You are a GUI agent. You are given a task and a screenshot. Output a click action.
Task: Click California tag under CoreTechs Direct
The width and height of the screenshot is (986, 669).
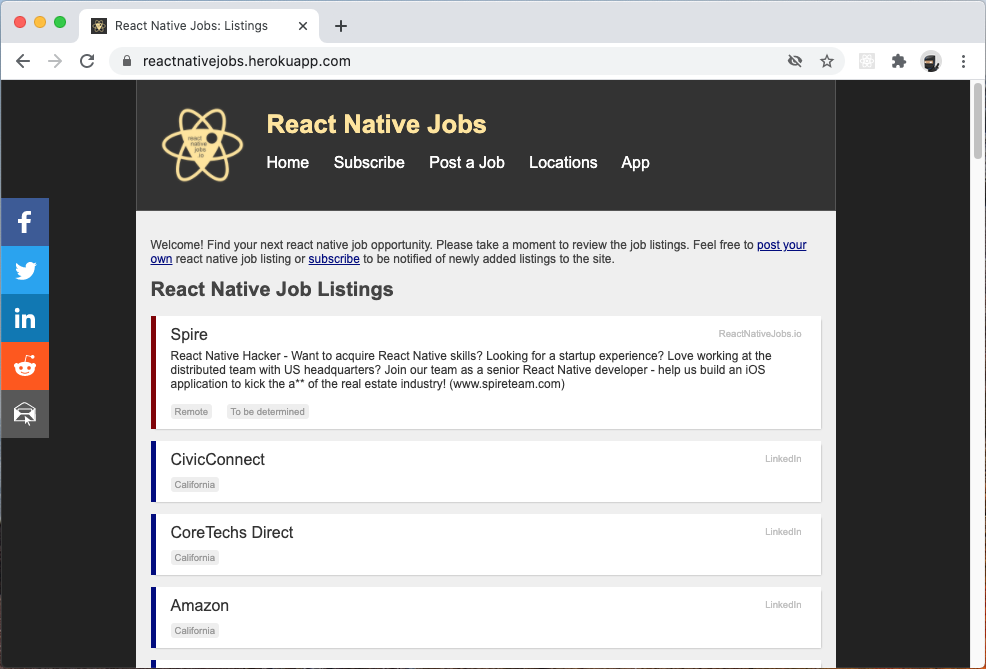[194, 558]
